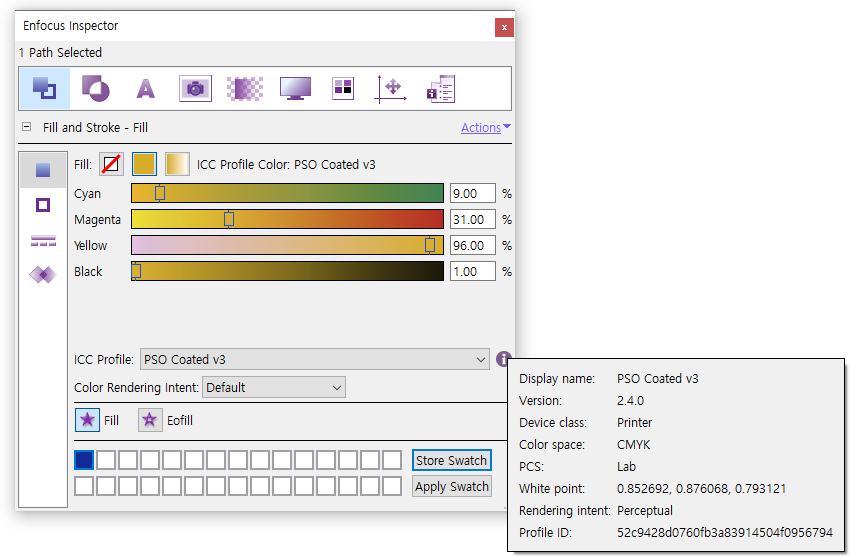Viewport: 855px width, 560px height.
Task: Click ICC profile info icon
Action: (x=503, y=359)
